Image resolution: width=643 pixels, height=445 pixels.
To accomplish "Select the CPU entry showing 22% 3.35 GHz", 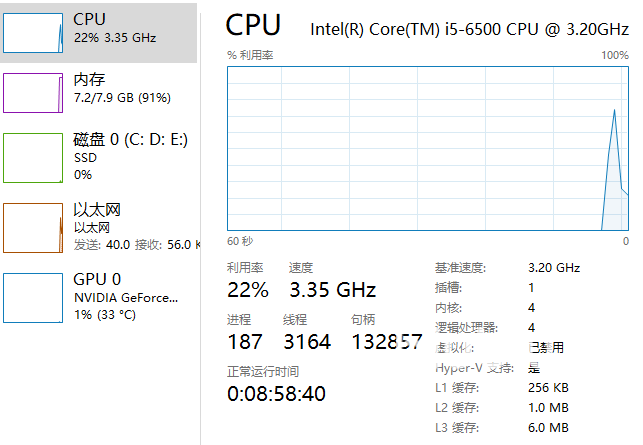I will pos(115,29).
